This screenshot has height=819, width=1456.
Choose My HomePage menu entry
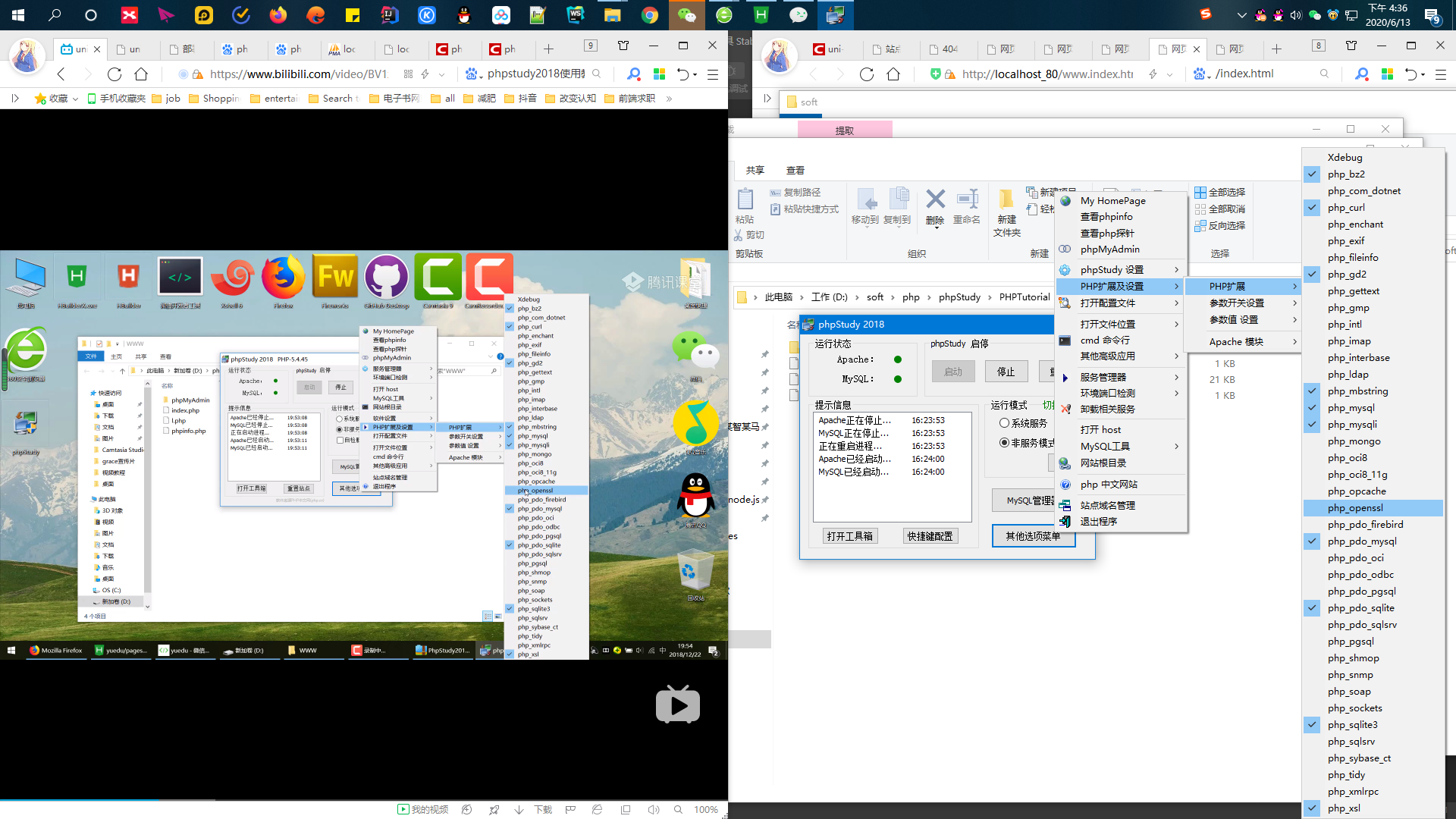coord(1120,201)
